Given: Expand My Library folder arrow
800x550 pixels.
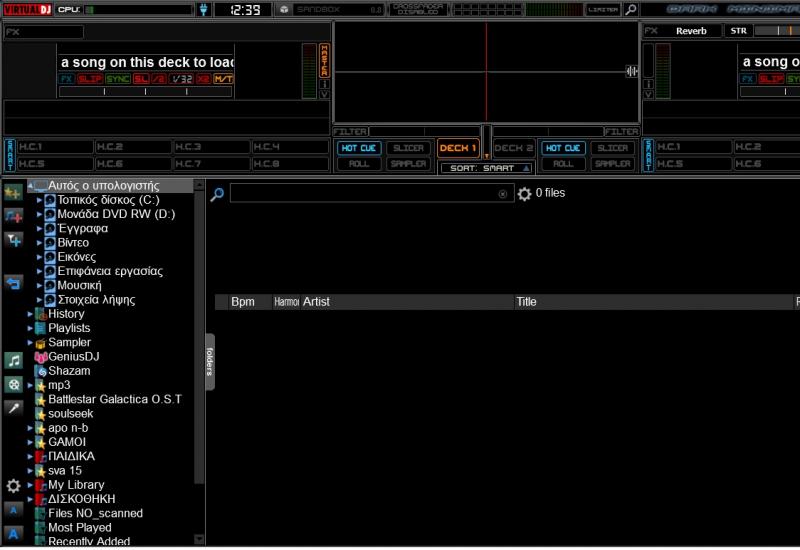Looking at the screenshot, I should pyautogui.click(x=30, y=485).
